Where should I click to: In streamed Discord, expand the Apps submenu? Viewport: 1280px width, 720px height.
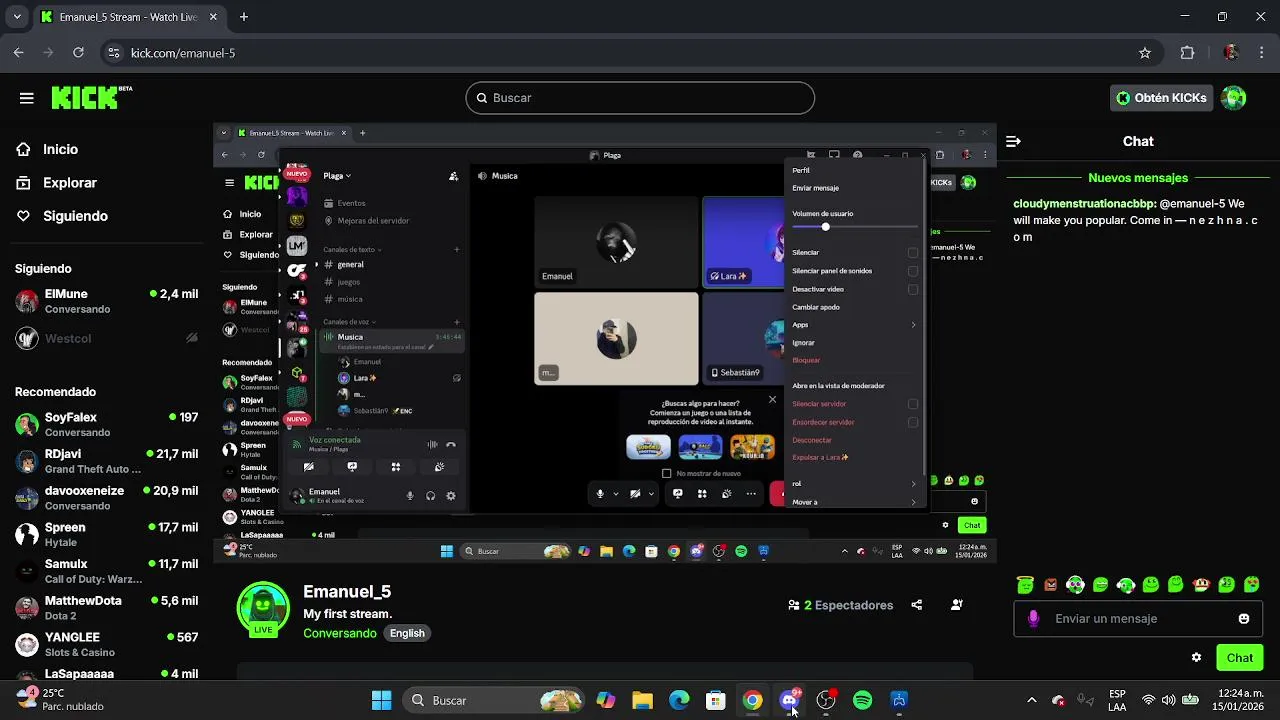click(855, 325)
